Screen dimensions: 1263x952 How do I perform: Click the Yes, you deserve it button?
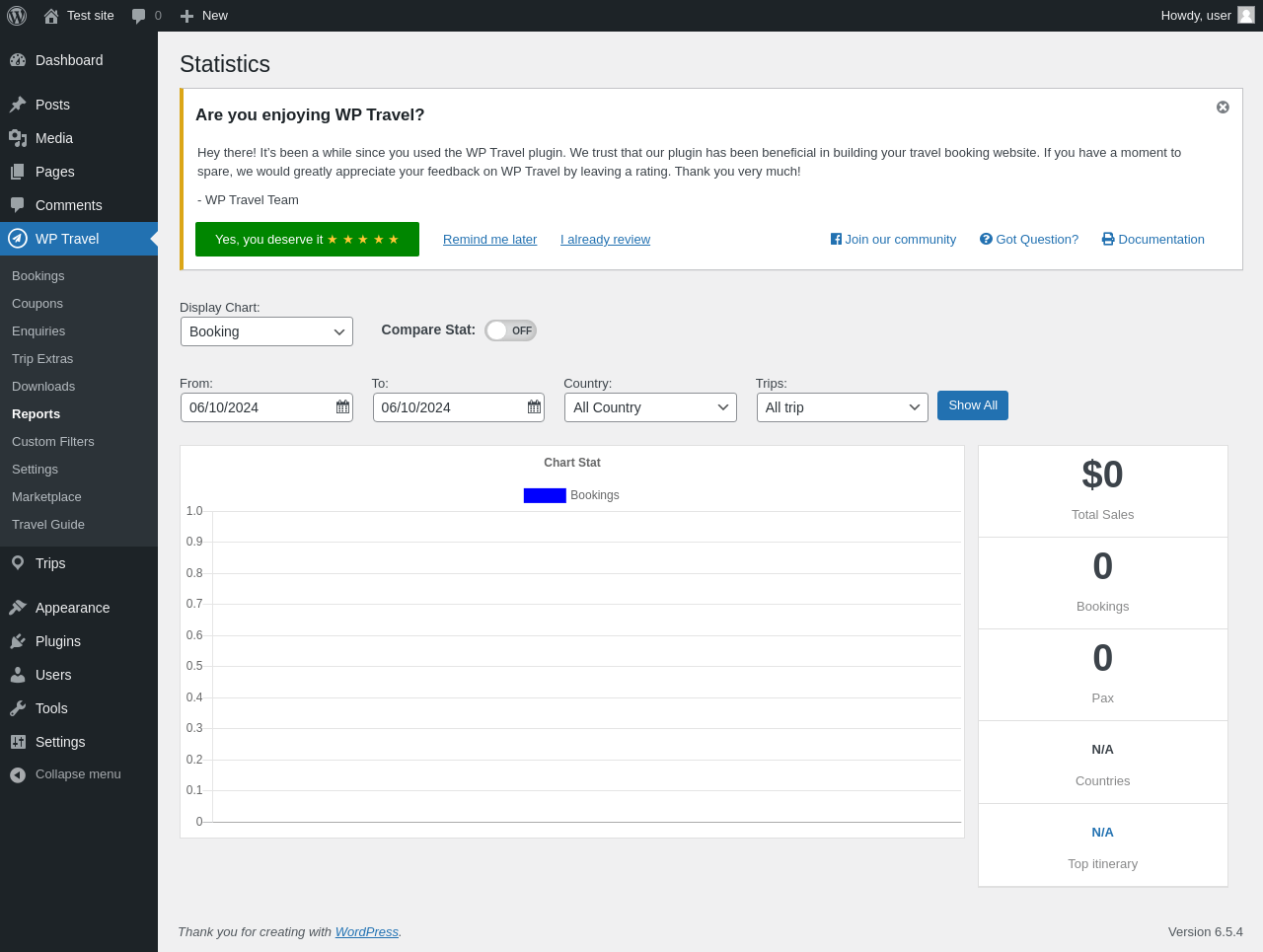(307, 240)
